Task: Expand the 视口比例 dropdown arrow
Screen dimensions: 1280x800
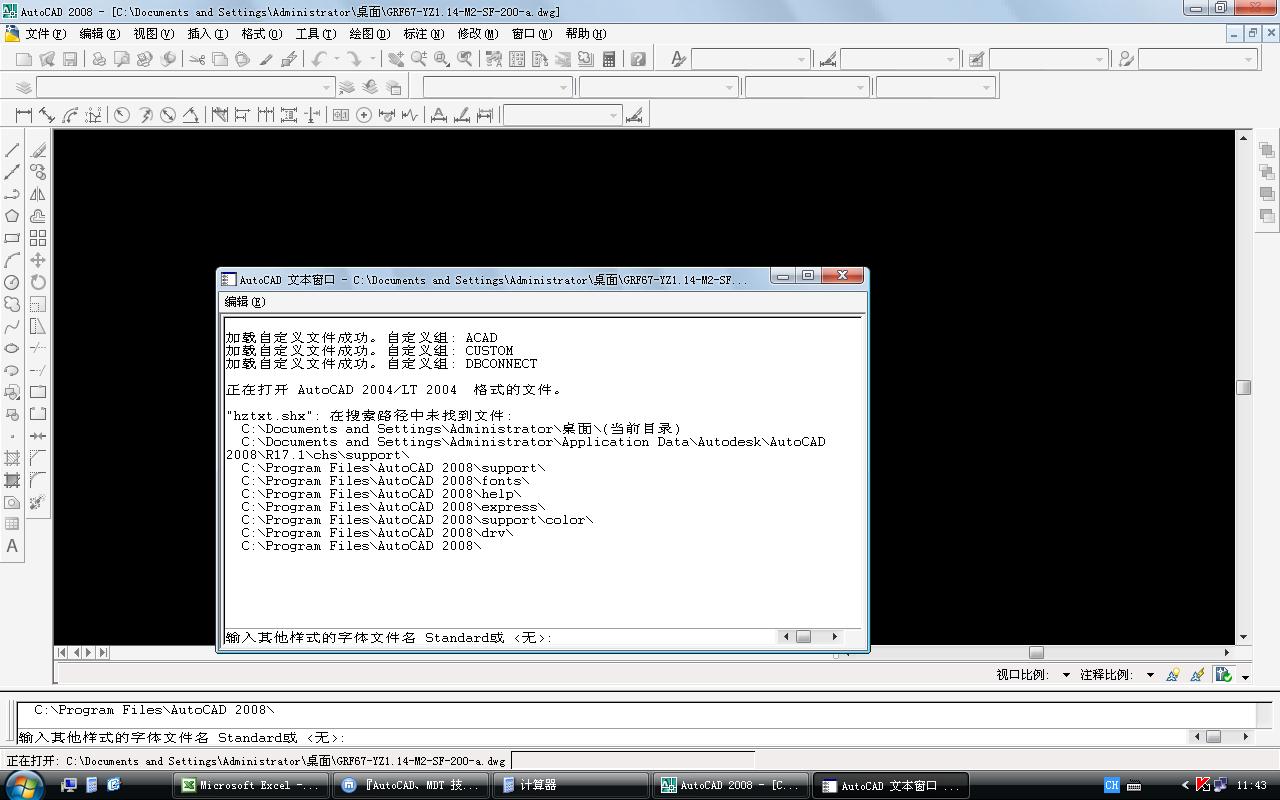Action: tap(1066, 675)
